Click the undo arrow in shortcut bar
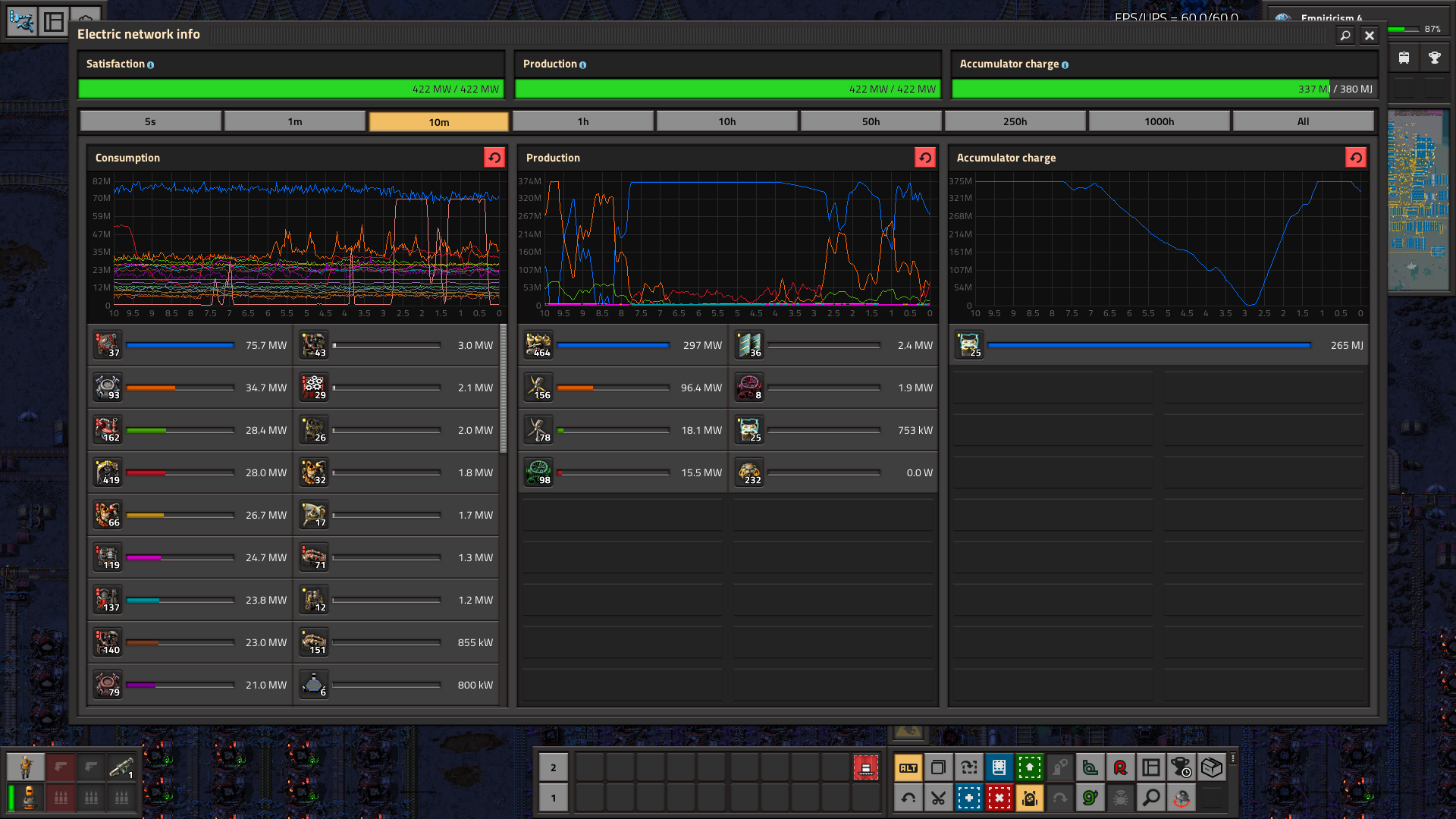Image resolution: width=1456 pixels, height=819 pixels. (x=908, y=798)
